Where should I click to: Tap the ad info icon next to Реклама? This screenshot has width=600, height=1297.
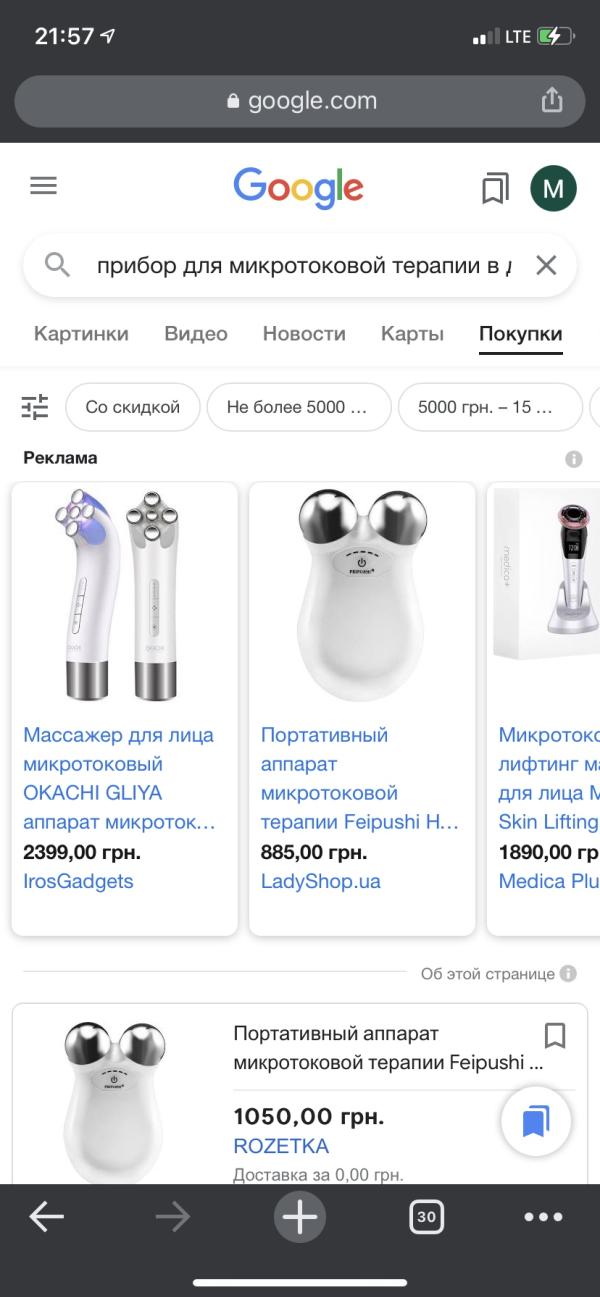[573, 459]
